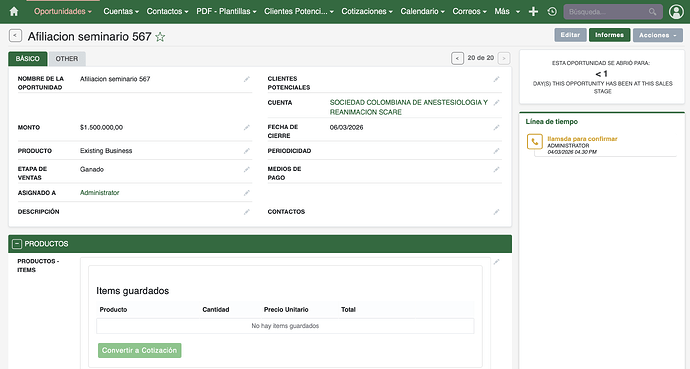
Task: Select the $1.500.000,00 amount value
Action: (101, 128)
